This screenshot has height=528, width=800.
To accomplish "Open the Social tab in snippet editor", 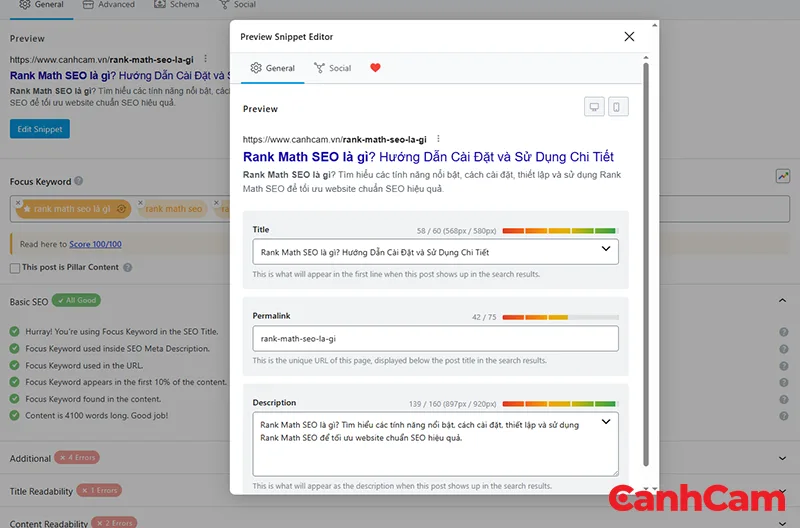I will pos(333,68).
